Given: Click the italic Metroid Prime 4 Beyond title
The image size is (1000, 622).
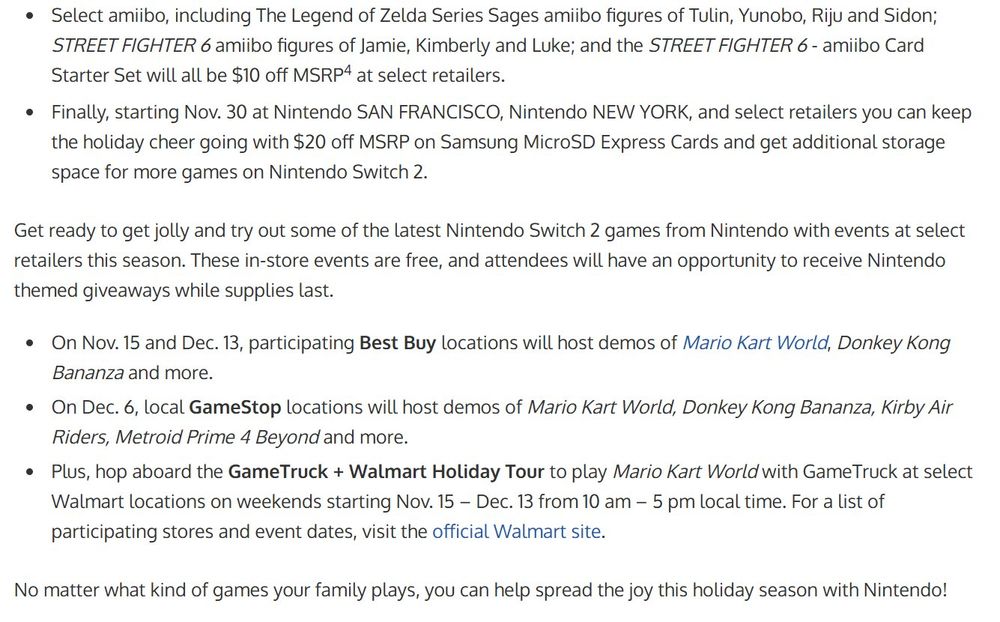Looking at the screenshot, I should (217, 437).
